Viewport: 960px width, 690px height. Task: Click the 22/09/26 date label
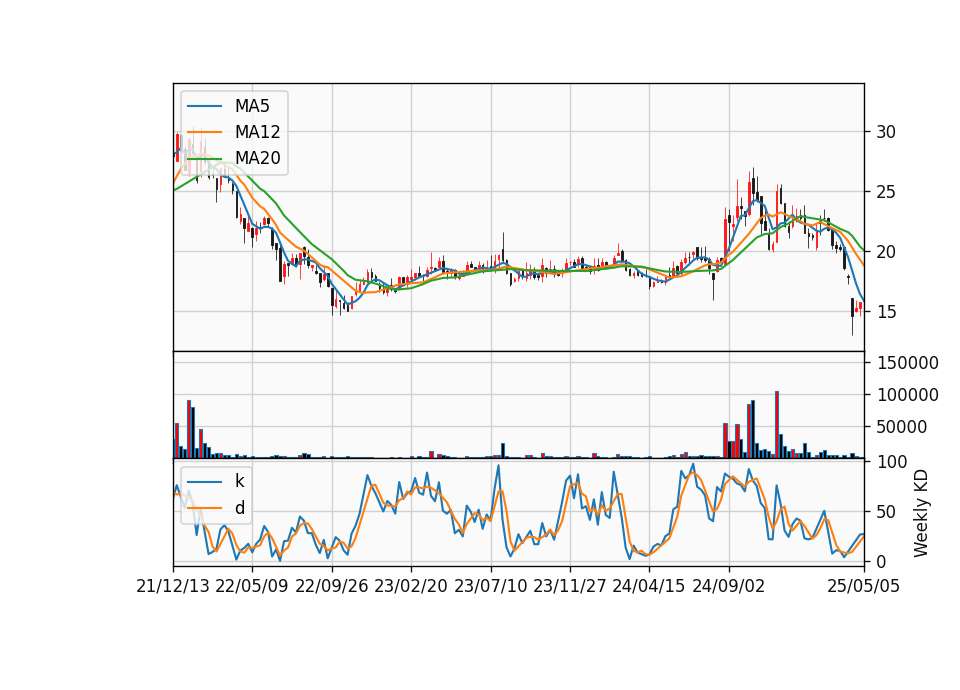(x=332, y=586)
